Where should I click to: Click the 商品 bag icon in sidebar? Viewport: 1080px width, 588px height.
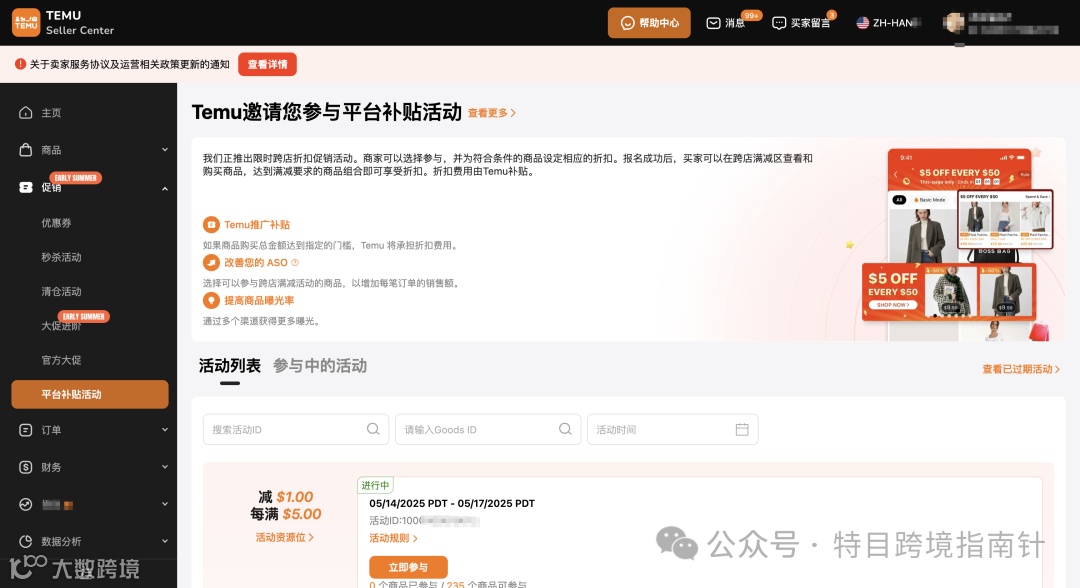(x=25, y=149)
